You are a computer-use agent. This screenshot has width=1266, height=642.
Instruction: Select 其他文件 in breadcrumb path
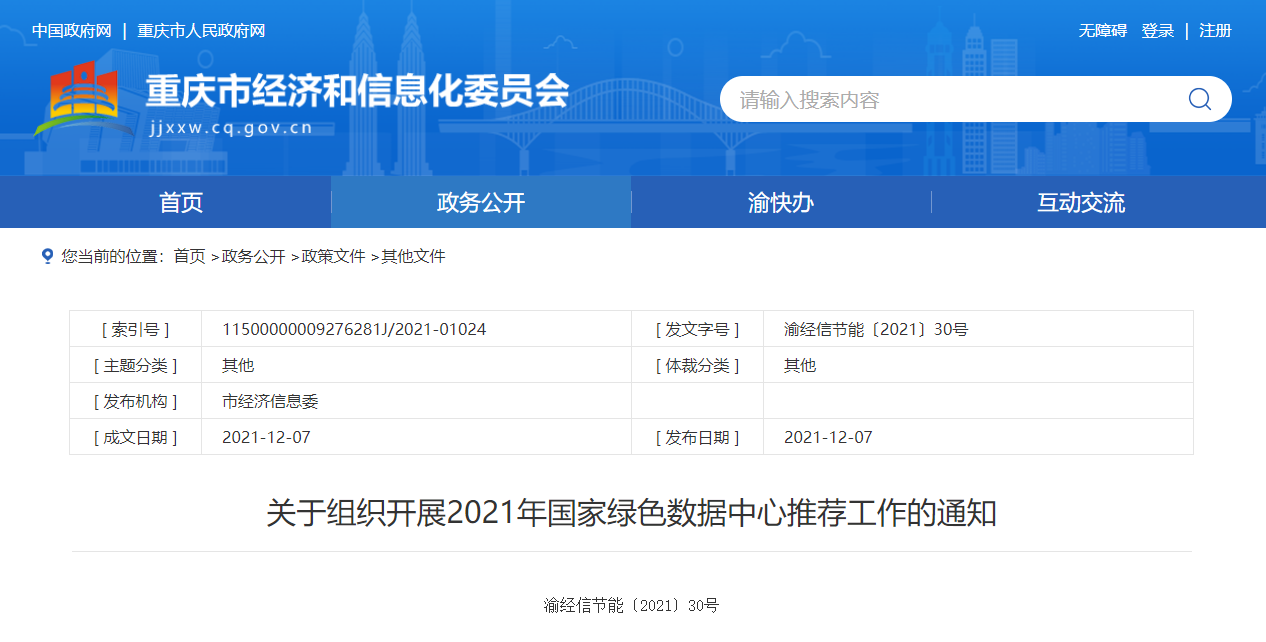[x=413, y=257]
